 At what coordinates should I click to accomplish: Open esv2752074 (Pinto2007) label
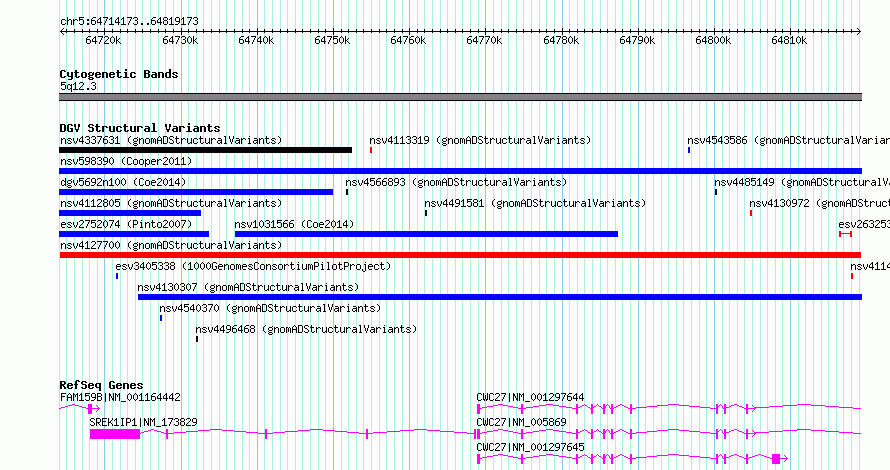tap(126, 224)
